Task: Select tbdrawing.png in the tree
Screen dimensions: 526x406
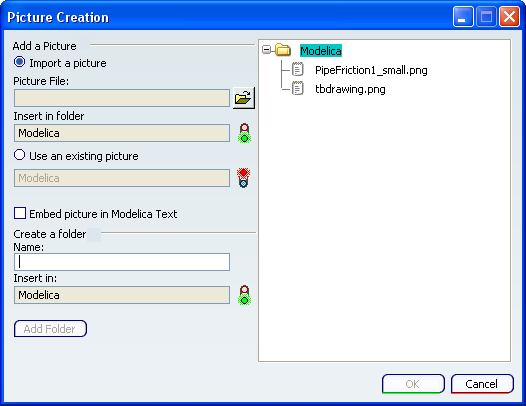Action: (x=350, y=89)
